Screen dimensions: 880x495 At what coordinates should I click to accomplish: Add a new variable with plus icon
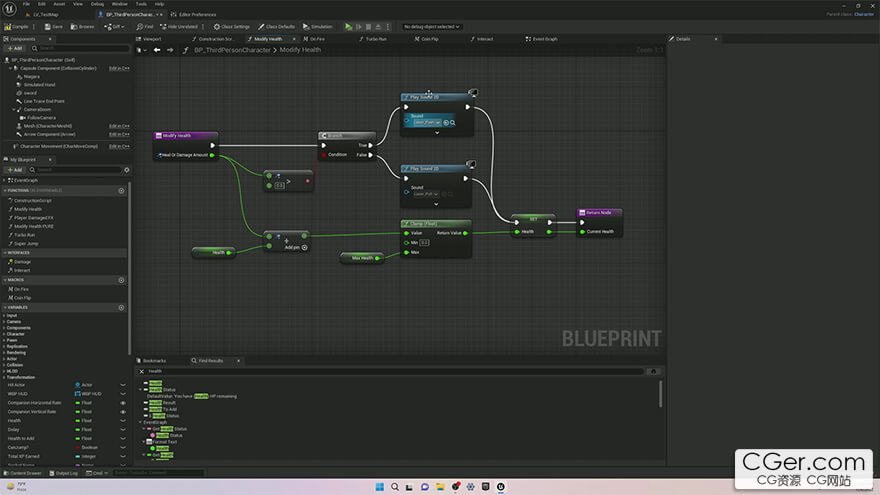121,308
